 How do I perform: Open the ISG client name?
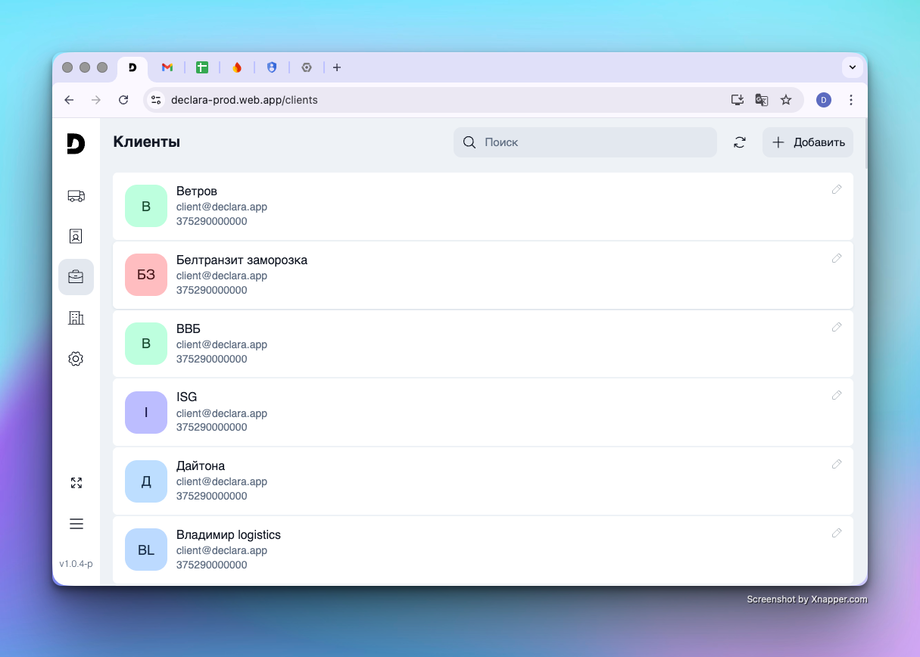click(x=187, y=397)
